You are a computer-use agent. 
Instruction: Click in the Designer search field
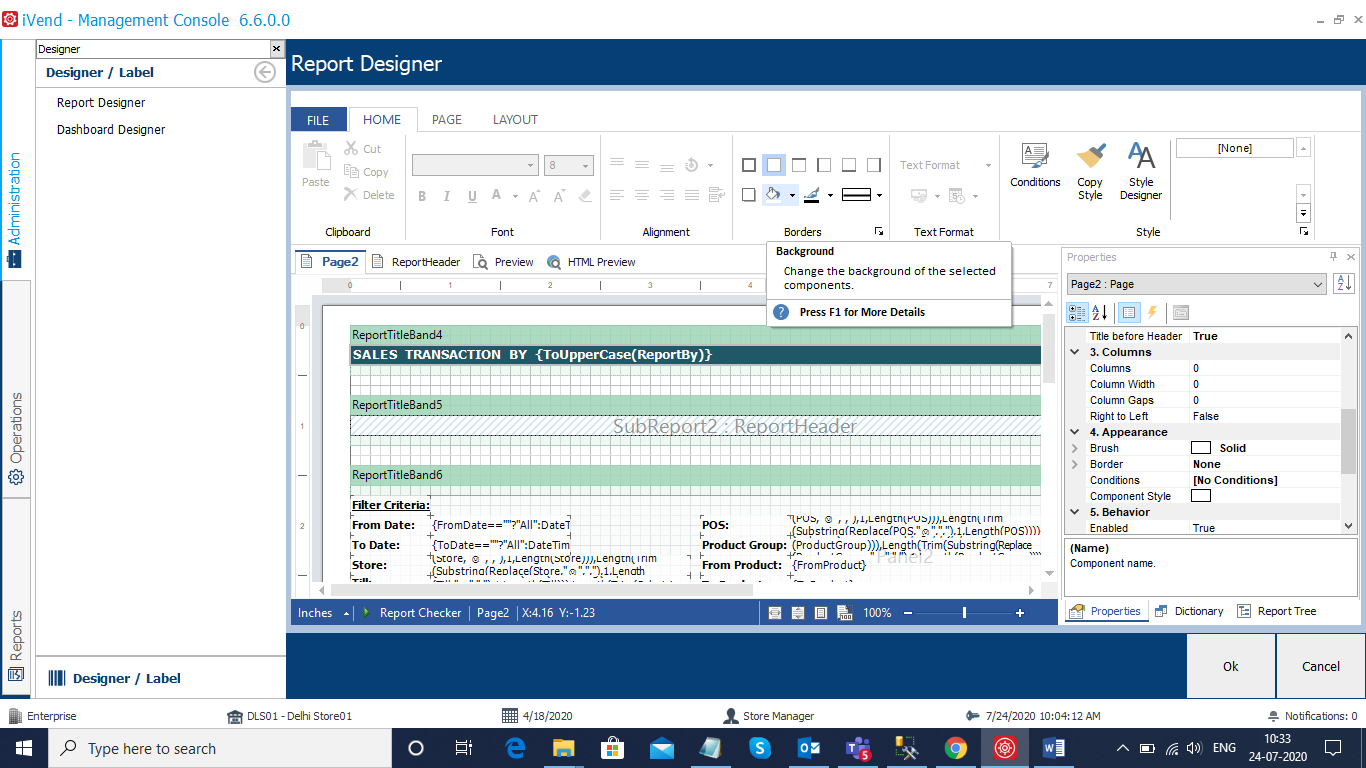click(152, 49)
